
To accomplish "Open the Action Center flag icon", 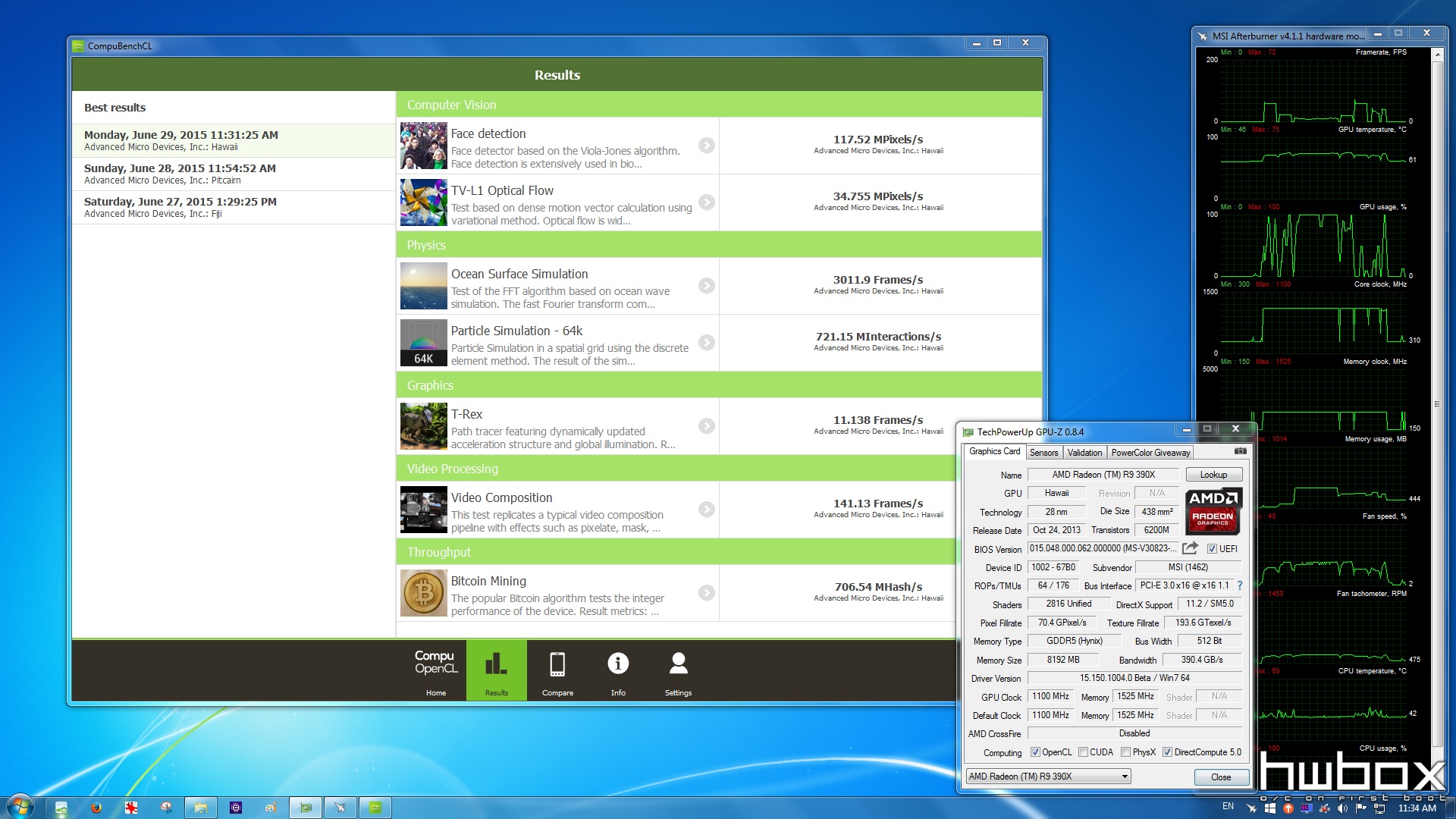I will pos(1360,808).
